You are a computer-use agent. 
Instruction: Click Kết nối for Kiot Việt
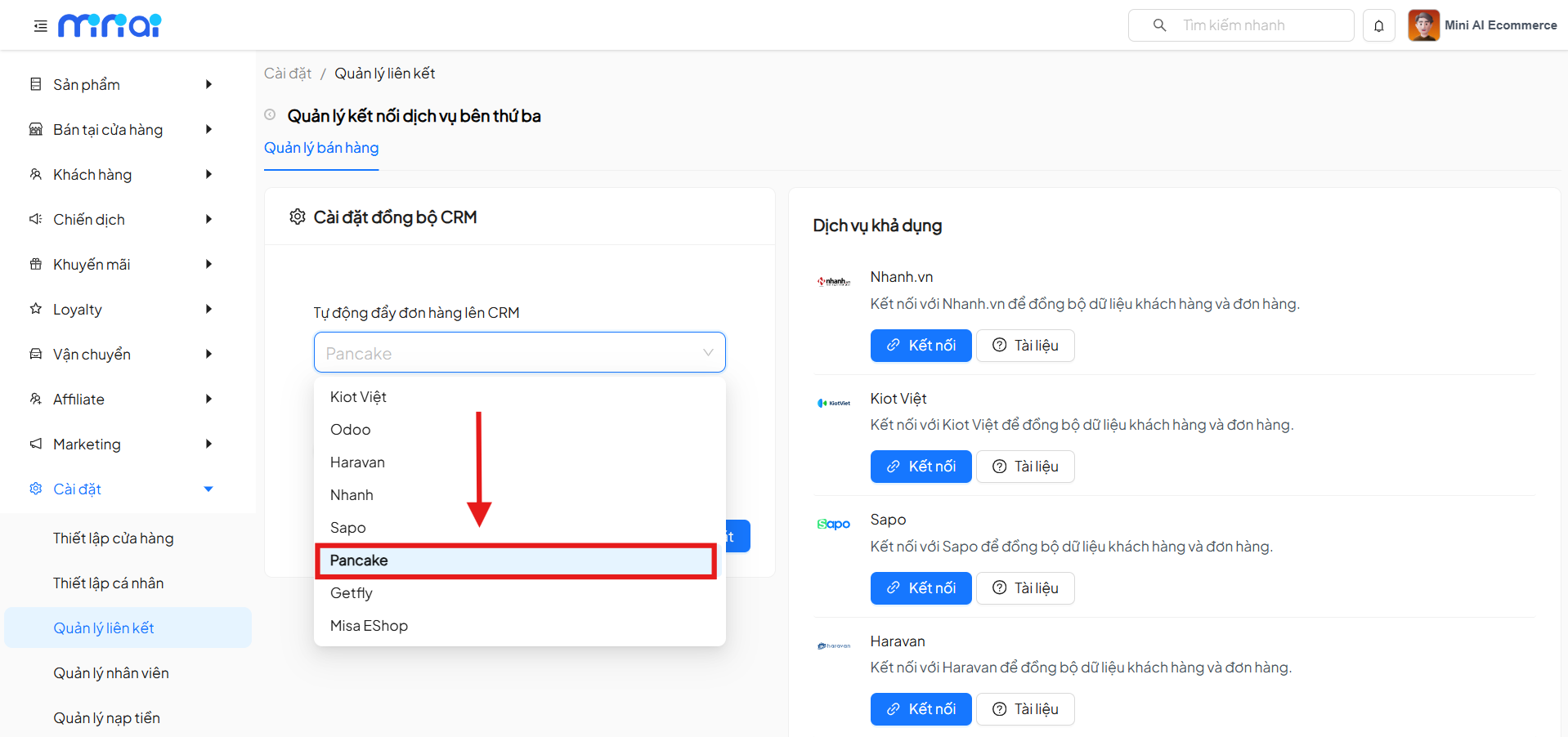[x=921, y=466]
